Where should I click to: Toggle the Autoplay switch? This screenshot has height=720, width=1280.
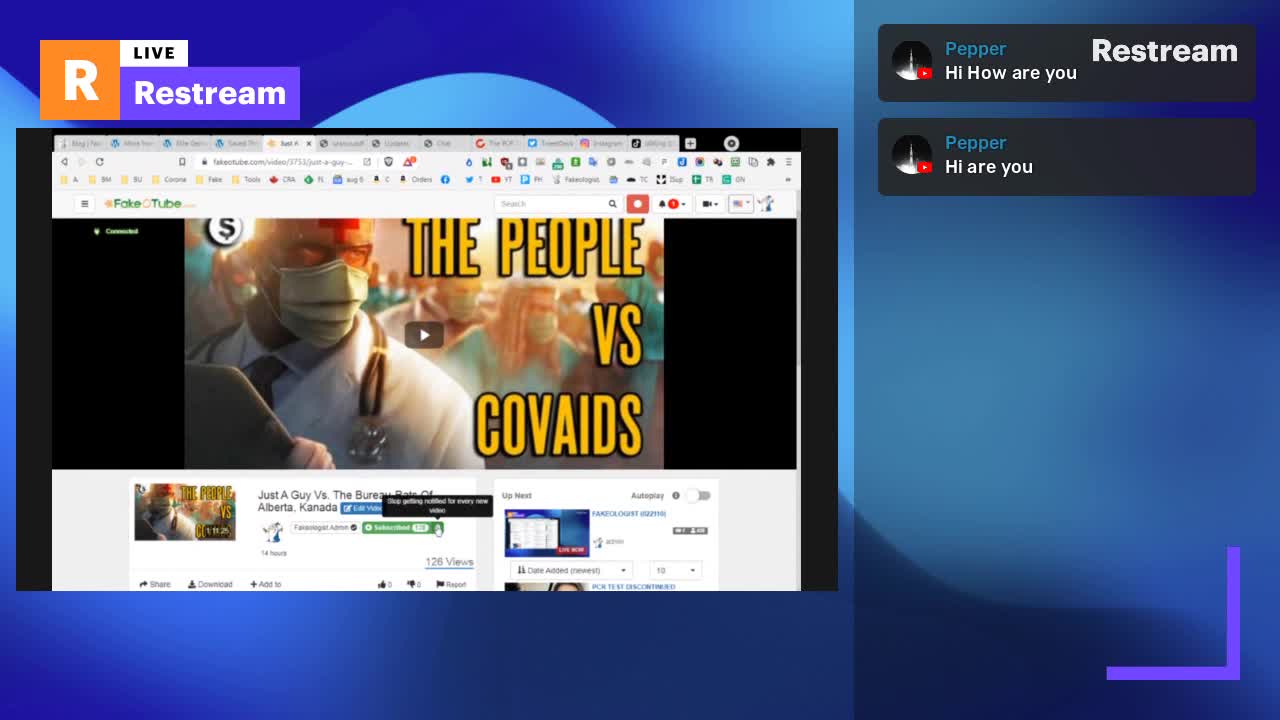coord(698,496)
